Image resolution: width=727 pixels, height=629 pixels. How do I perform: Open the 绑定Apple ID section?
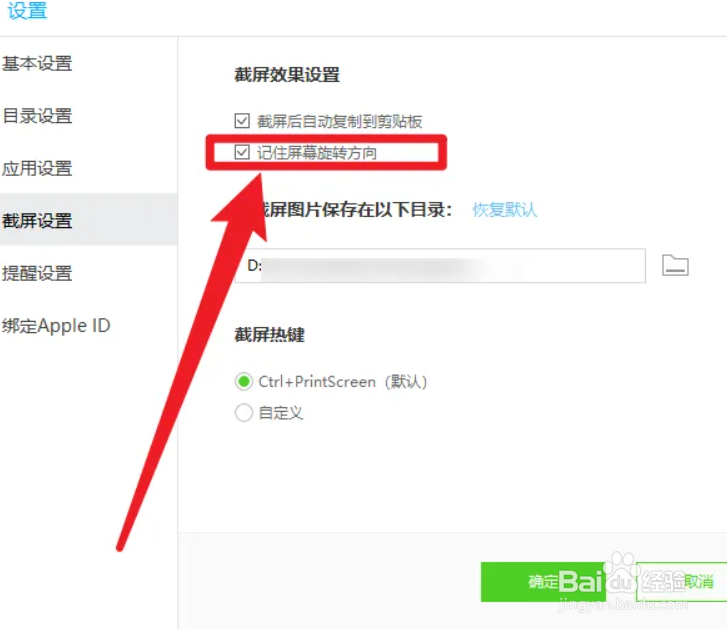coord(56,325)
